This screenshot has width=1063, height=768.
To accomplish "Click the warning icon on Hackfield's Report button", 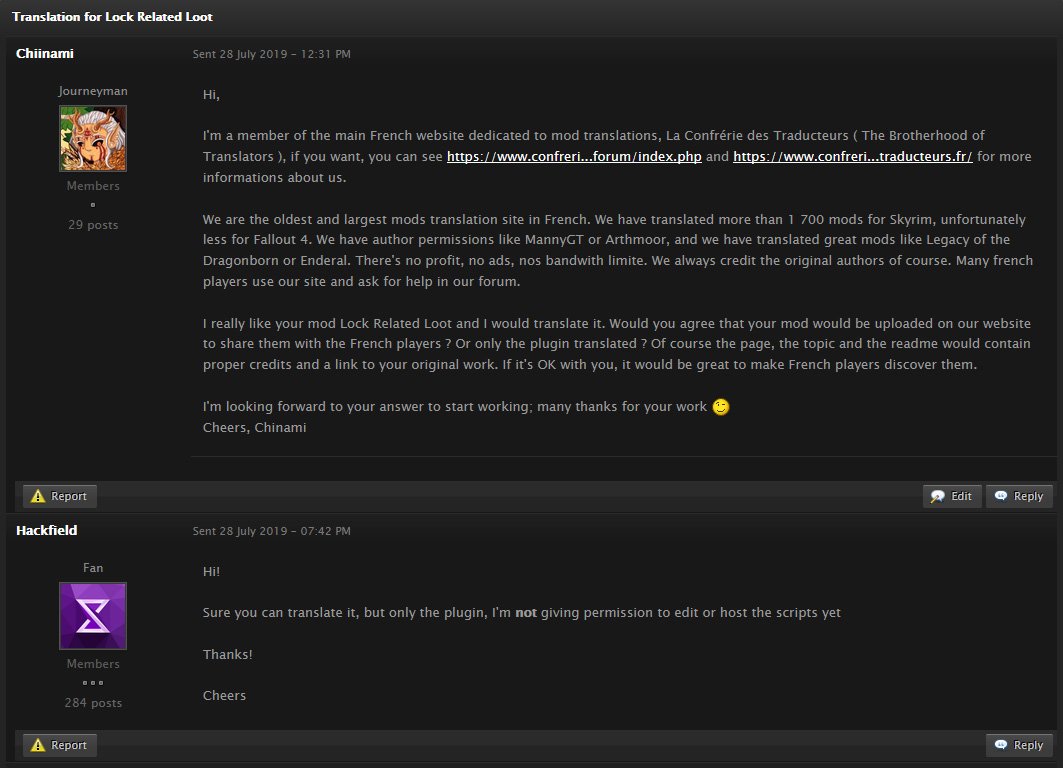I will pos(38,745).
